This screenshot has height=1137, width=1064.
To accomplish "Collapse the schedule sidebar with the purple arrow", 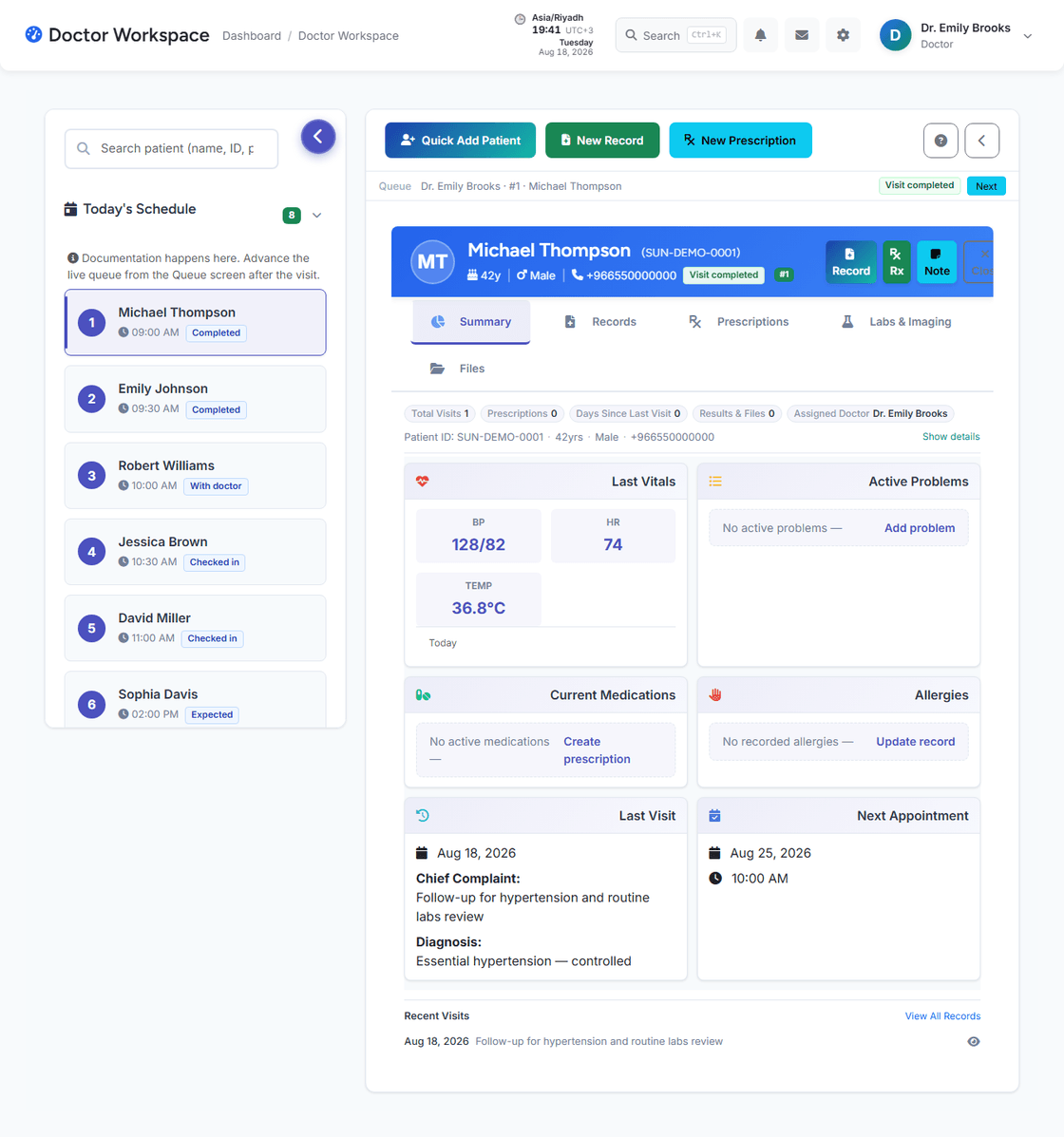I will click(317, 137).
